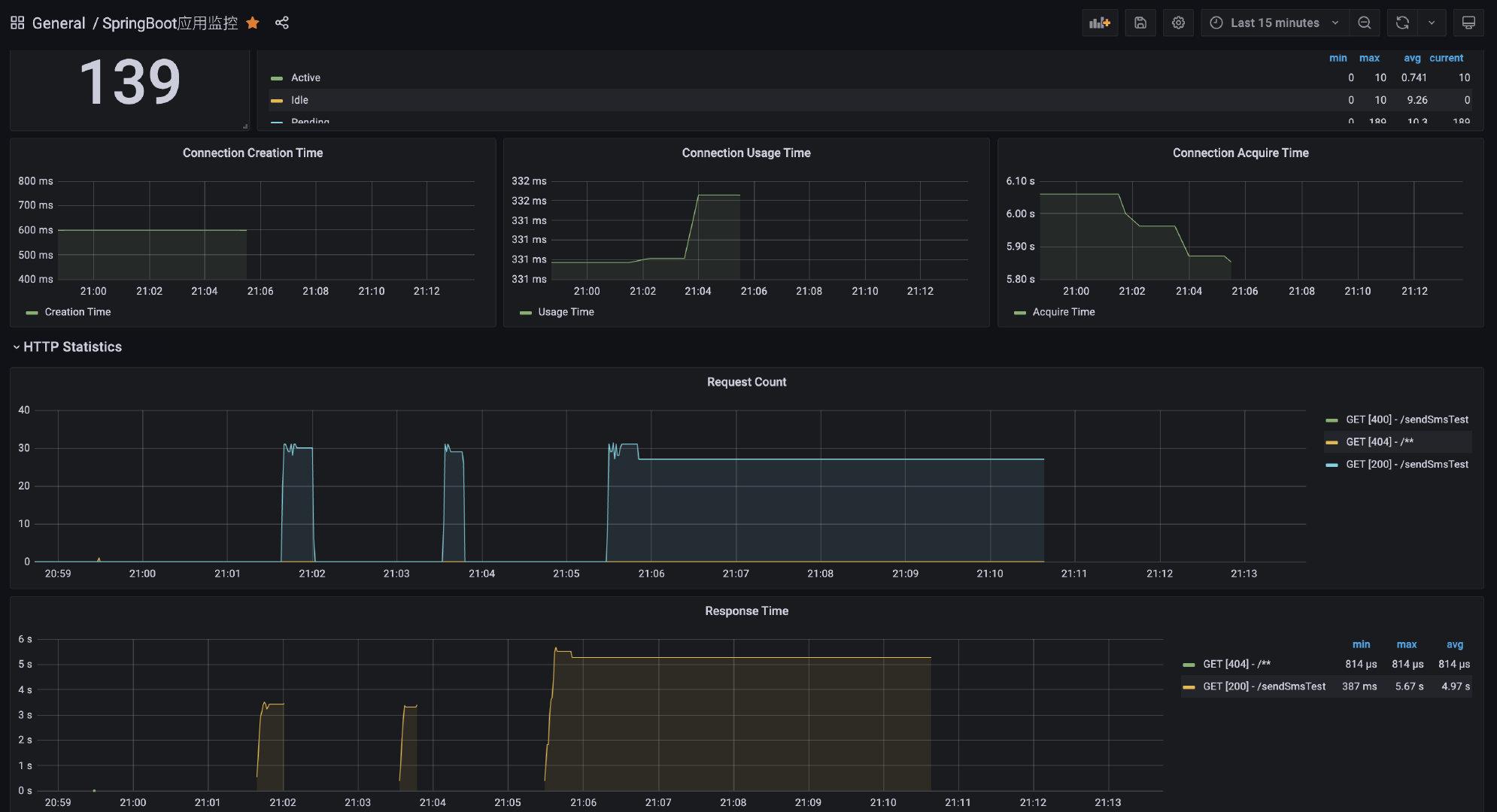This screenshot has width=1497, height=812.
Task: Click the dashboards grid icon
Action: pyautogui.click(x=17, y=23)
